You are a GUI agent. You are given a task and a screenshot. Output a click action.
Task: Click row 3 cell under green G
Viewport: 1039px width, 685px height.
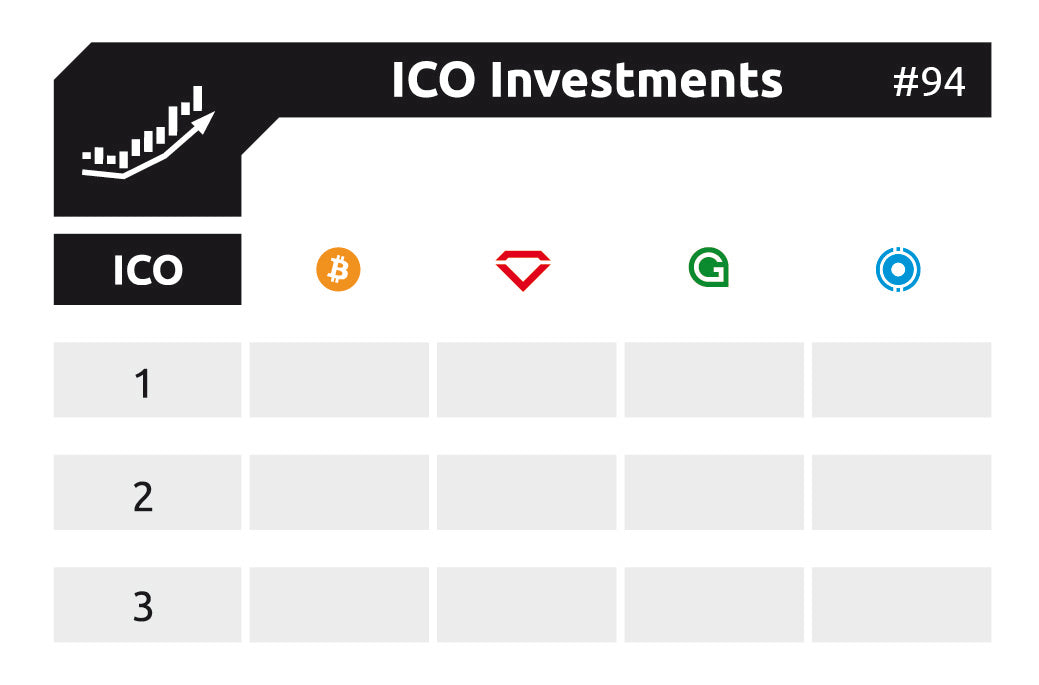[714, 605]
